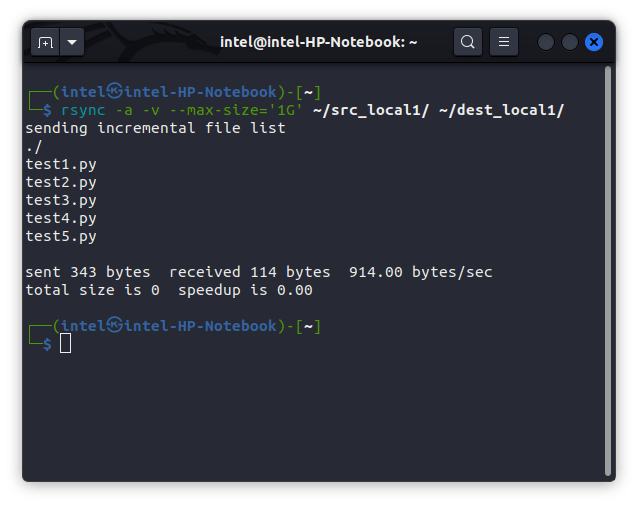The width and height of the screenshot is (638, 506).
Task: Close the terminal with blue X
Action: [594, 42]
